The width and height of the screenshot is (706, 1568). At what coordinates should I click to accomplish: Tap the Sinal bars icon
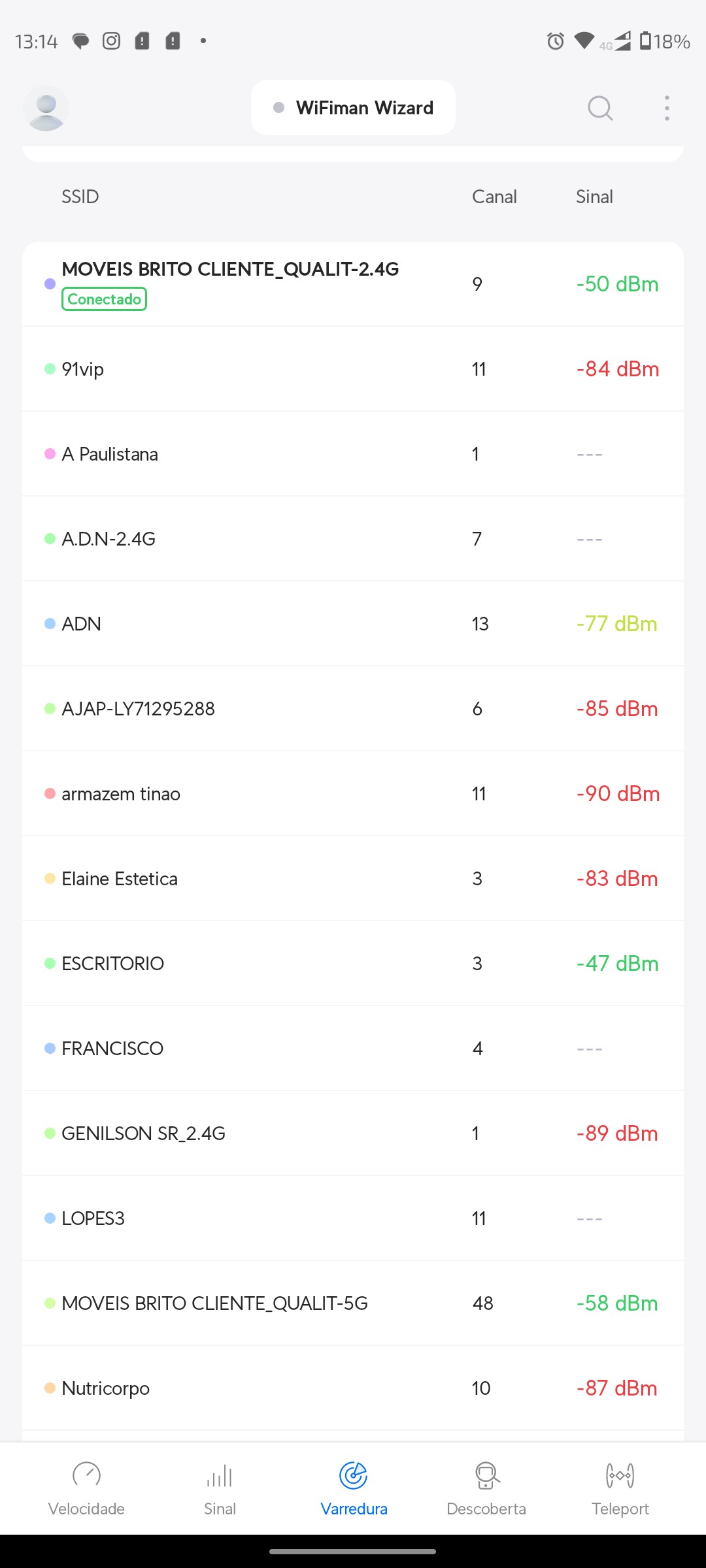[x=220, y=1475]
